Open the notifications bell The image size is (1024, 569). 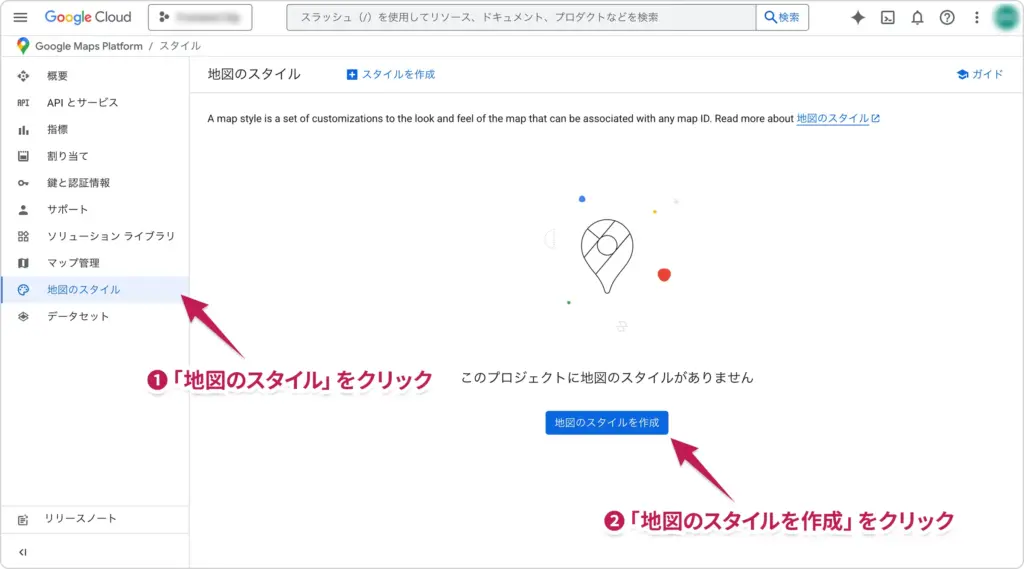tap(917, 18)
